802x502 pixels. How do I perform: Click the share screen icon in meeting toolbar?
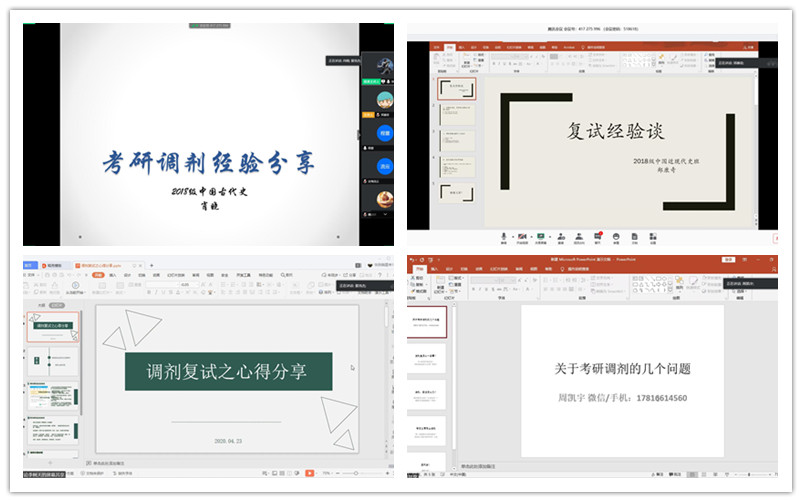click(541, 238)
